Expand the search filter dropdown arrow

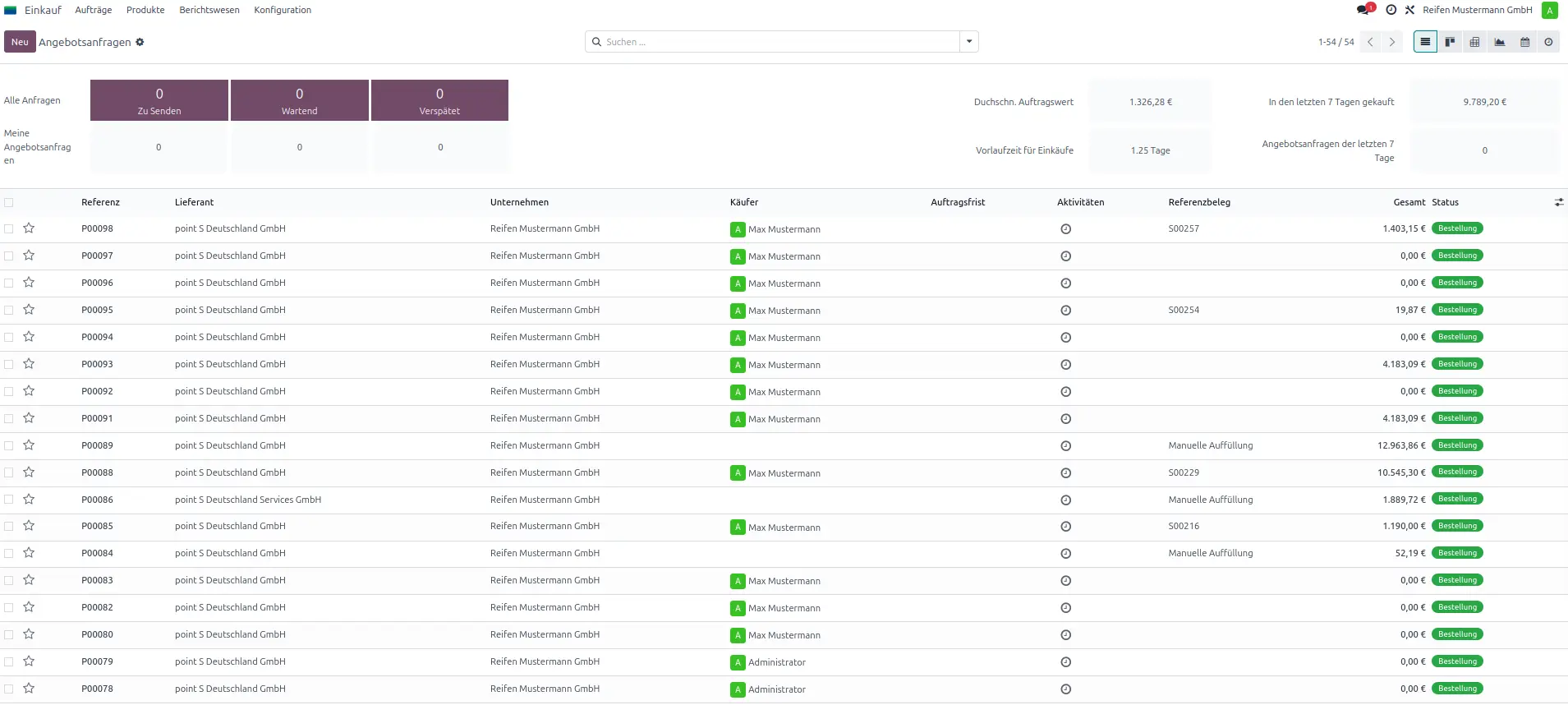(x=969, y=42)
